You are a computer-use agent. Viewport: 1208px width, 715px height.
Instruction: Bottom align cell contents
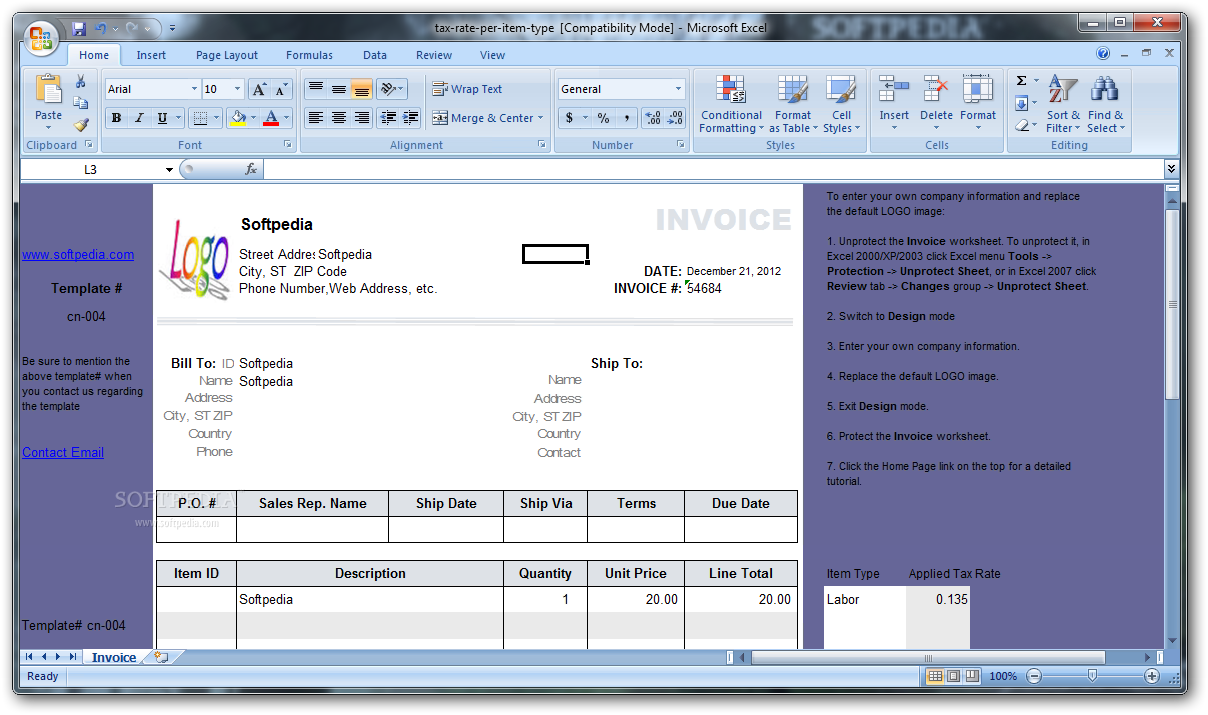click(x=361, y=89)
